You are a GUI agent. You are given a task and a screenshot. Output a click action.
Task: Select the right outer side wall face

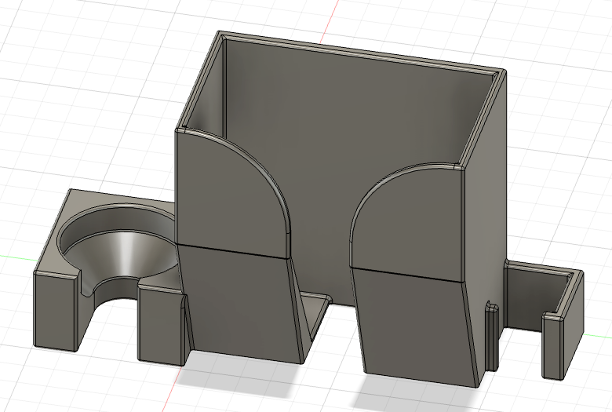486,203
